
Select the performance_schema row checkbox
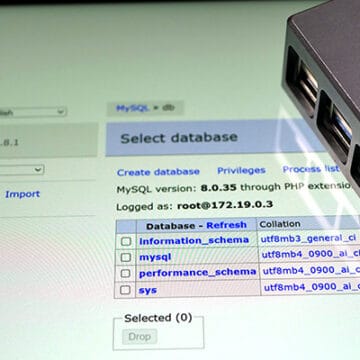[x=125, y=273]
